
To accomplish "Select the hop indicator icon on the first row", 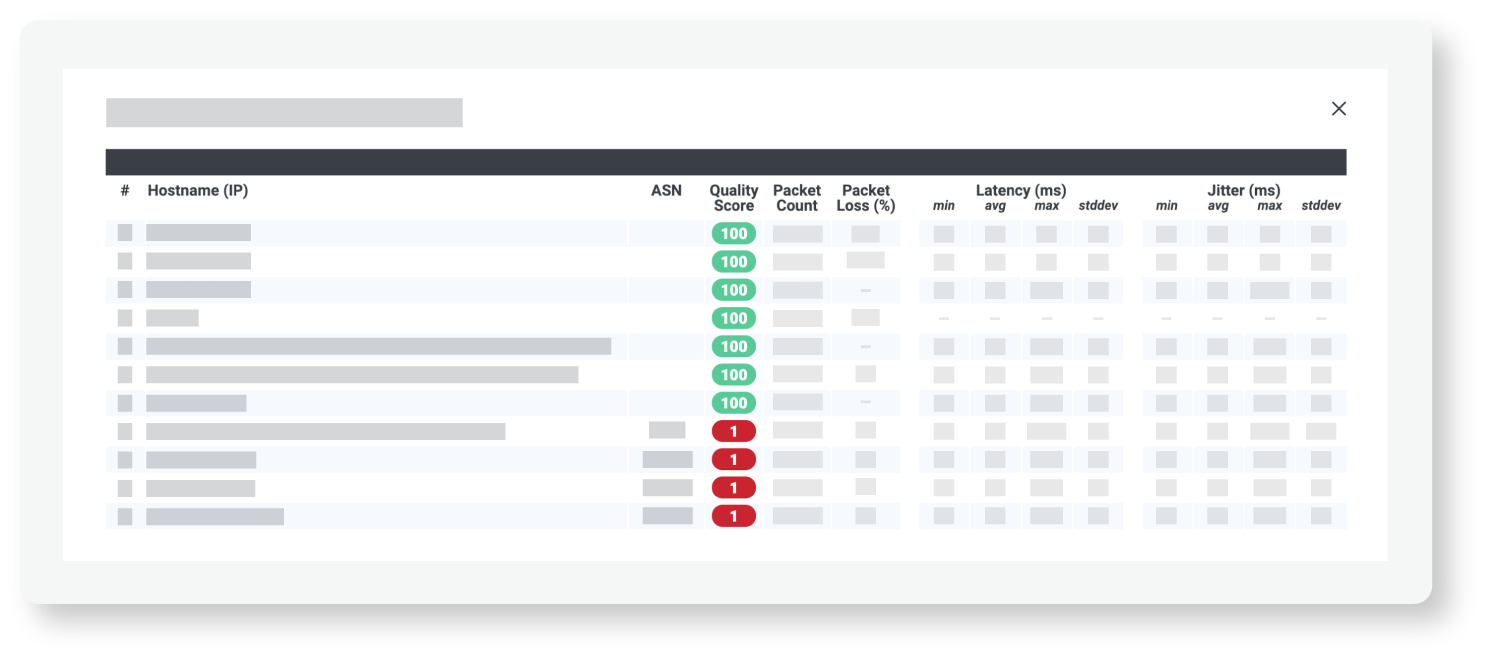I will 125,233.
